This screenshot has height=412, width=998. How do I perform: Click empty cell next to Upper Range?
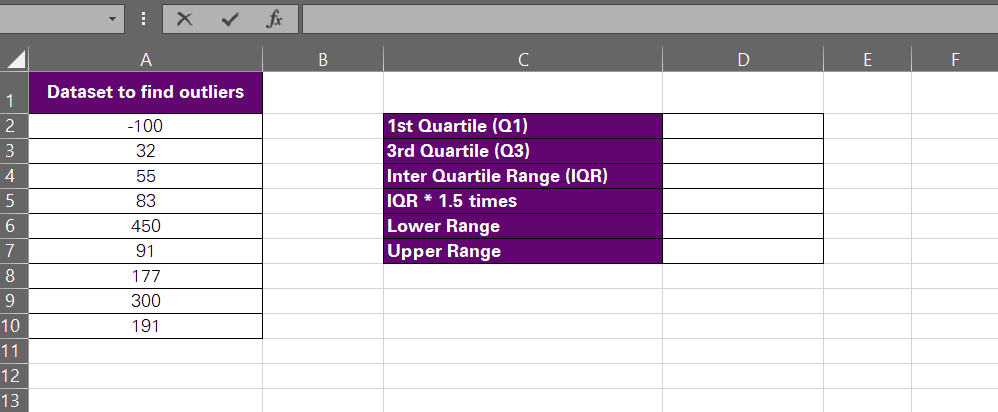743,251
